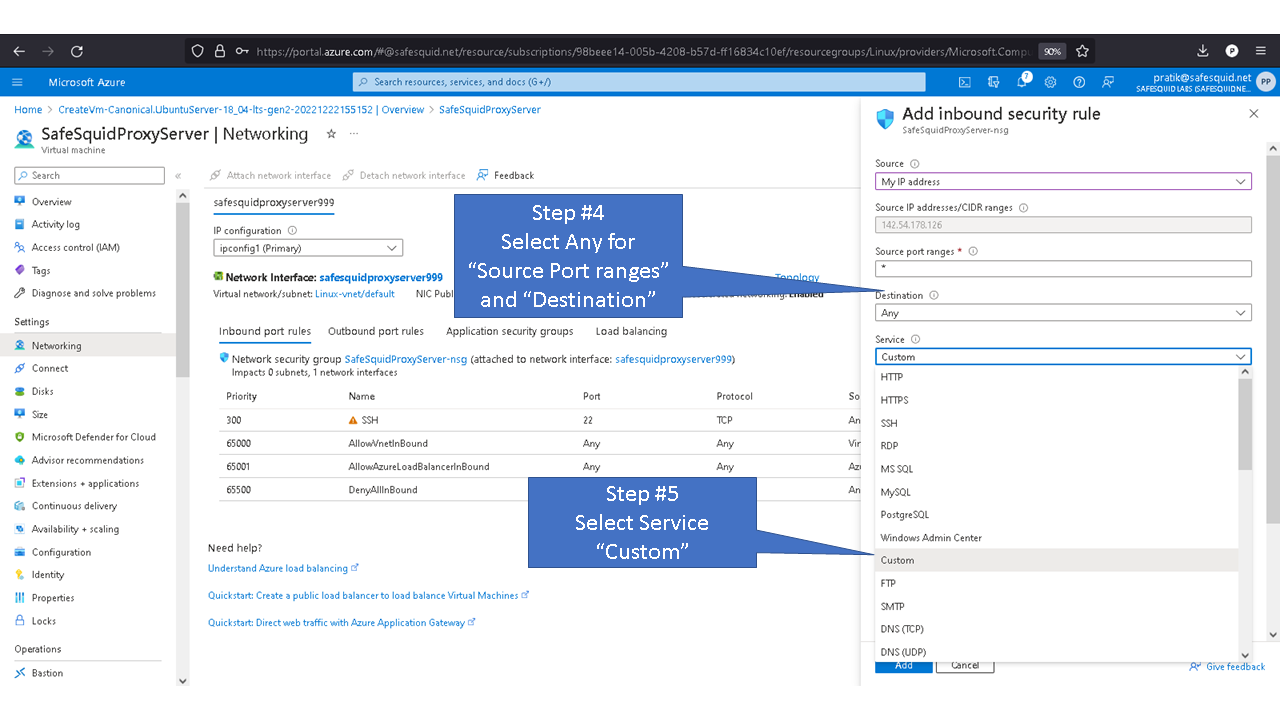
Task: Bookmark page with star icon in address bar
Action: pyautogui.click(x=1082, y=51)
